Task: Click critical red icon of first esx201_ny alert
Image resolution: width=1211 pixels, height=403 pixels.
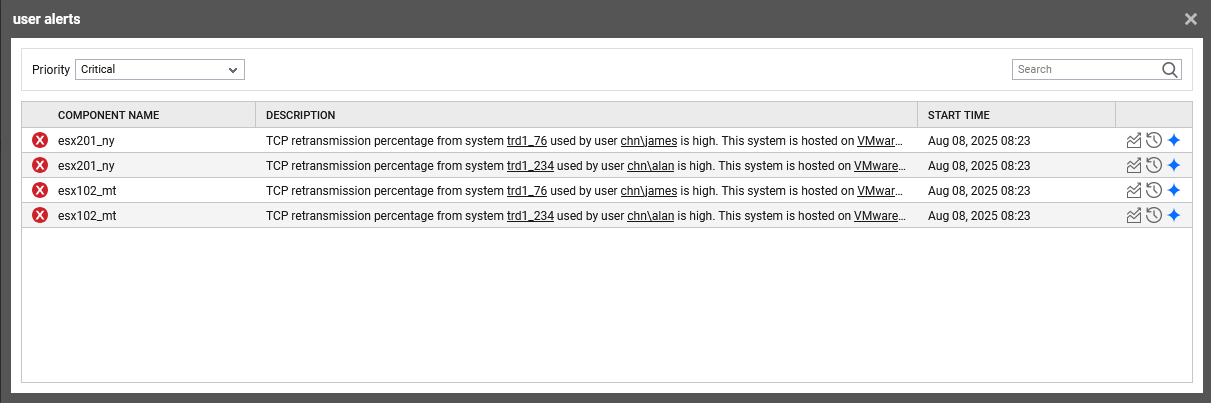Action: [40, 141]
